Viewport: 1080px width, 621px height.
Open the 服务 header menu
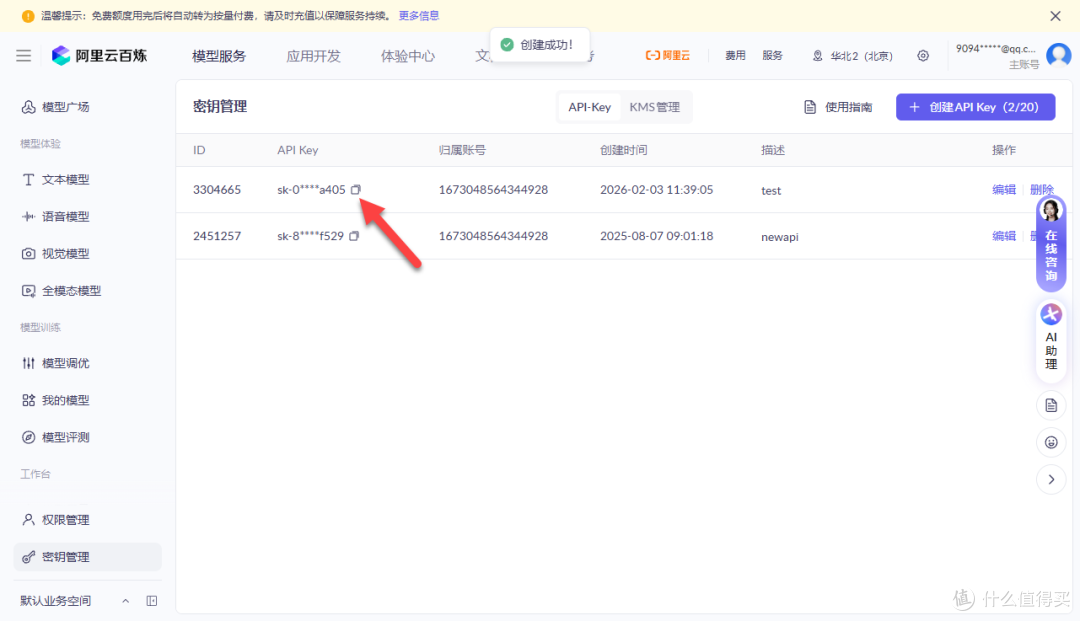coord(772,56)
